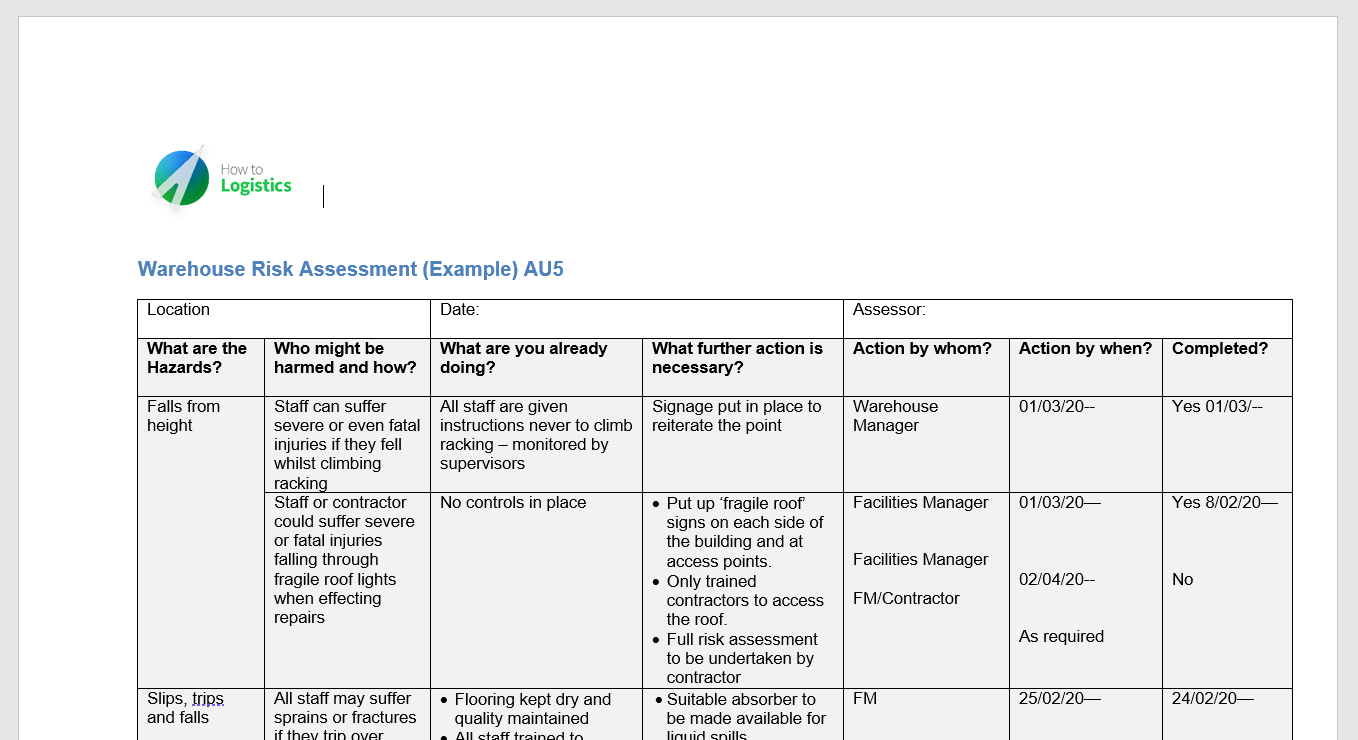Click the Assessor: cell to add a name
The image size is (1358, 740).
887,310
